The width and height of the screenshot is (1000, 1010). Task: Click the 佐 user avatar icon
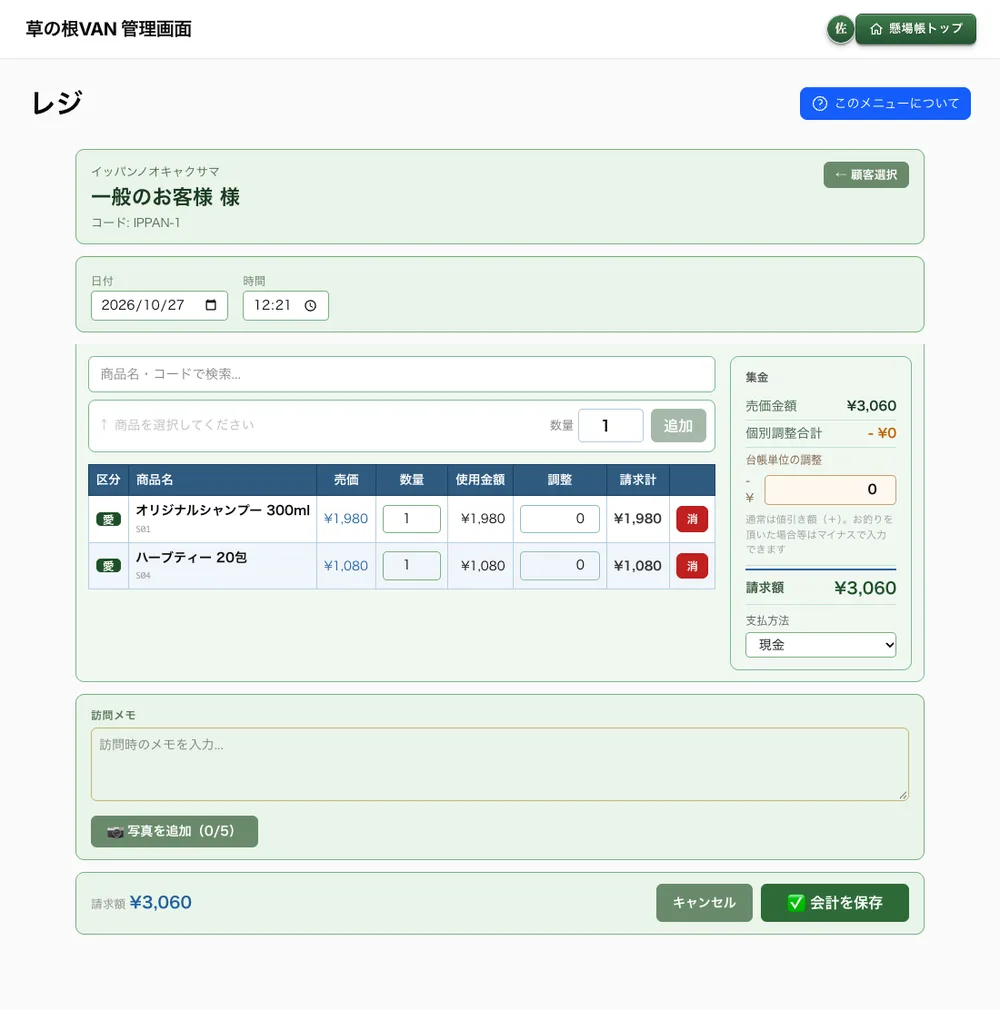841,29
